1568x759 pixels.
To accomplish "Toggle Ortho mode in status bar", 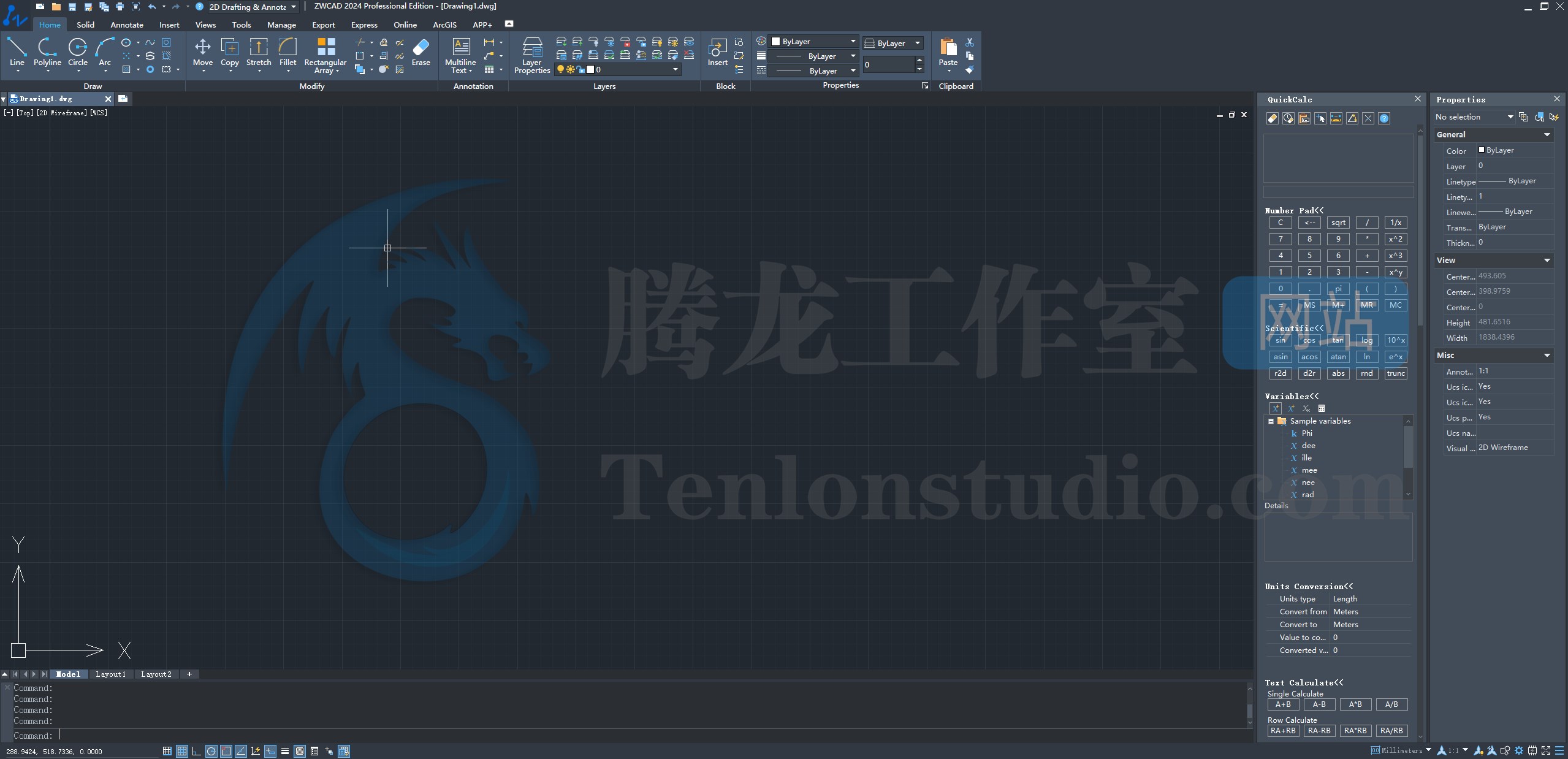I will [196, 751].
